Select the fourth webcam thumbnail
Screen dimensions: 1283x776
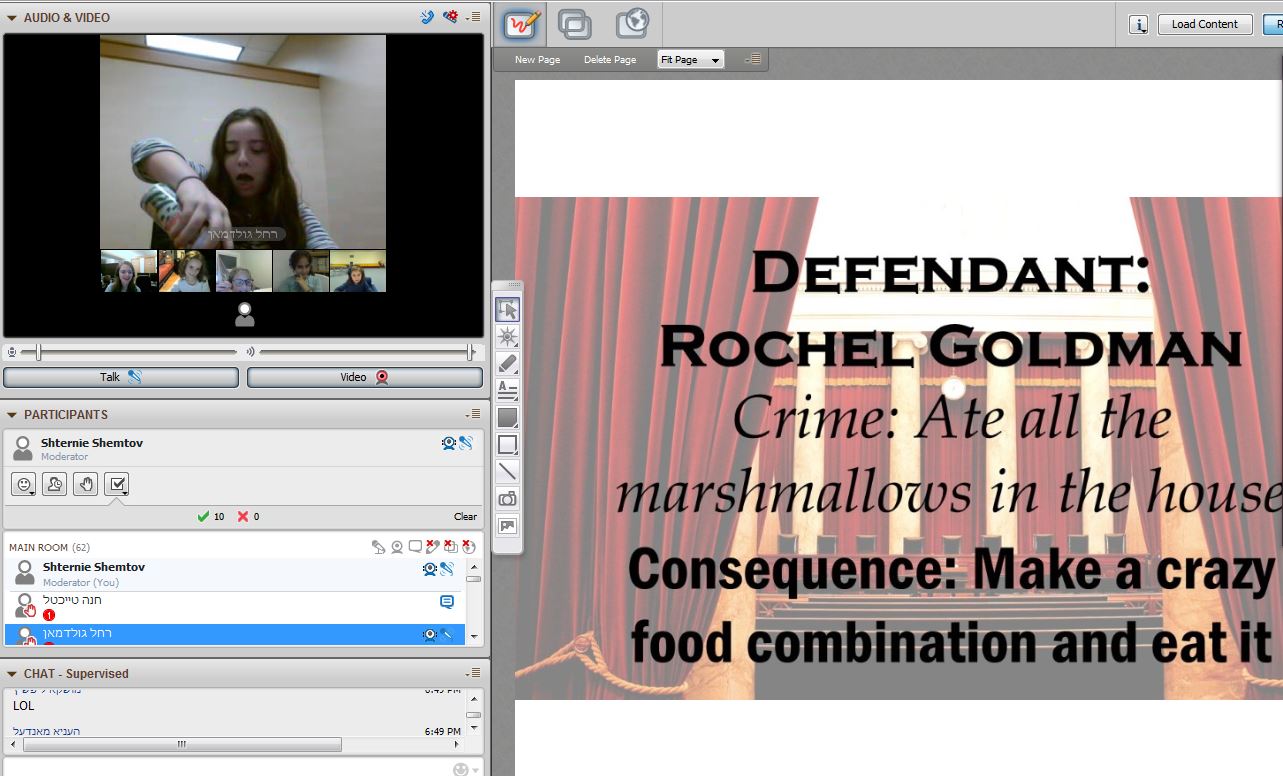(300, 271)
